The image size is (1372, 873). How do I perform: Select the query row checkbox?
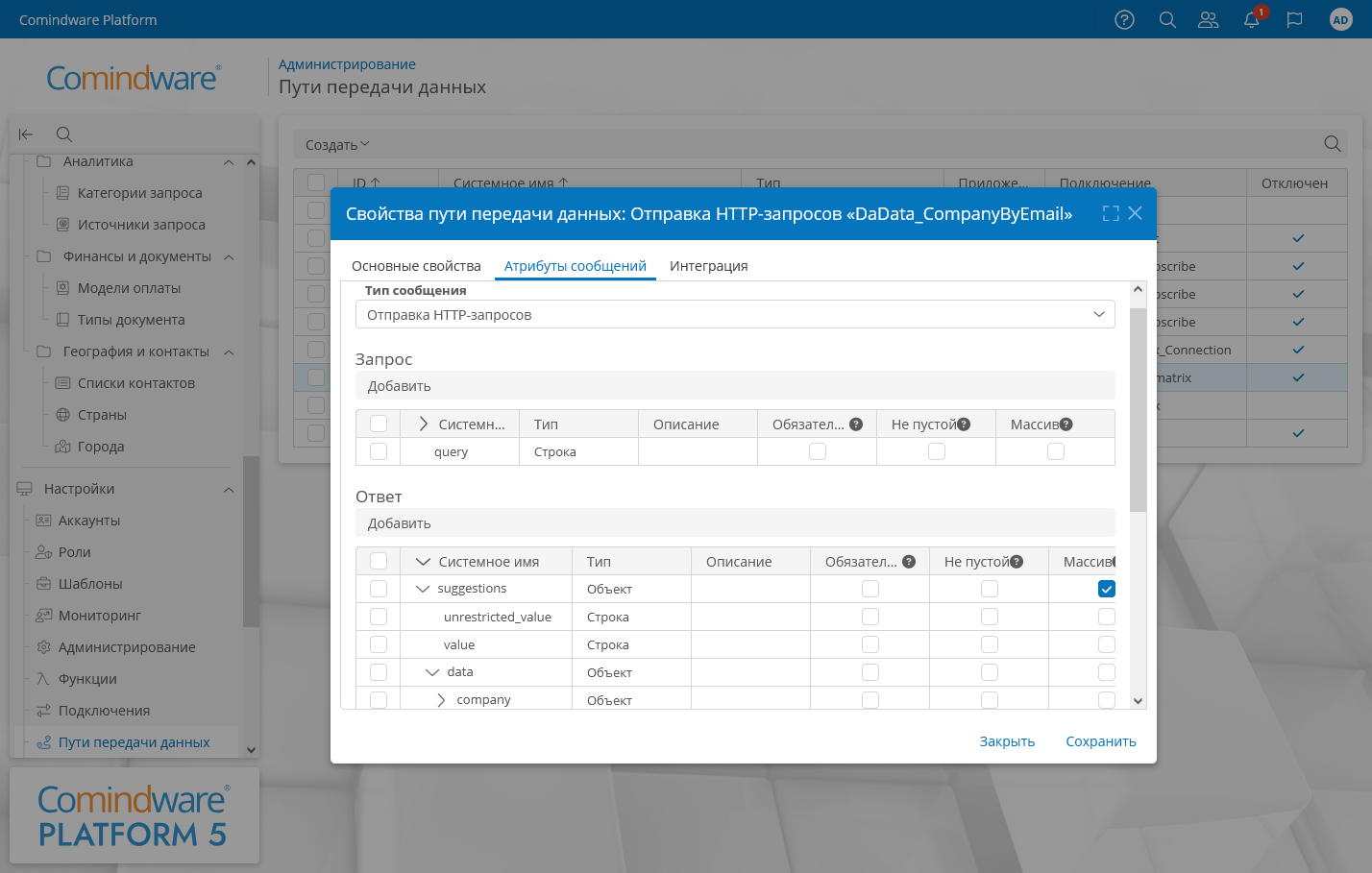tap(379, 451)
